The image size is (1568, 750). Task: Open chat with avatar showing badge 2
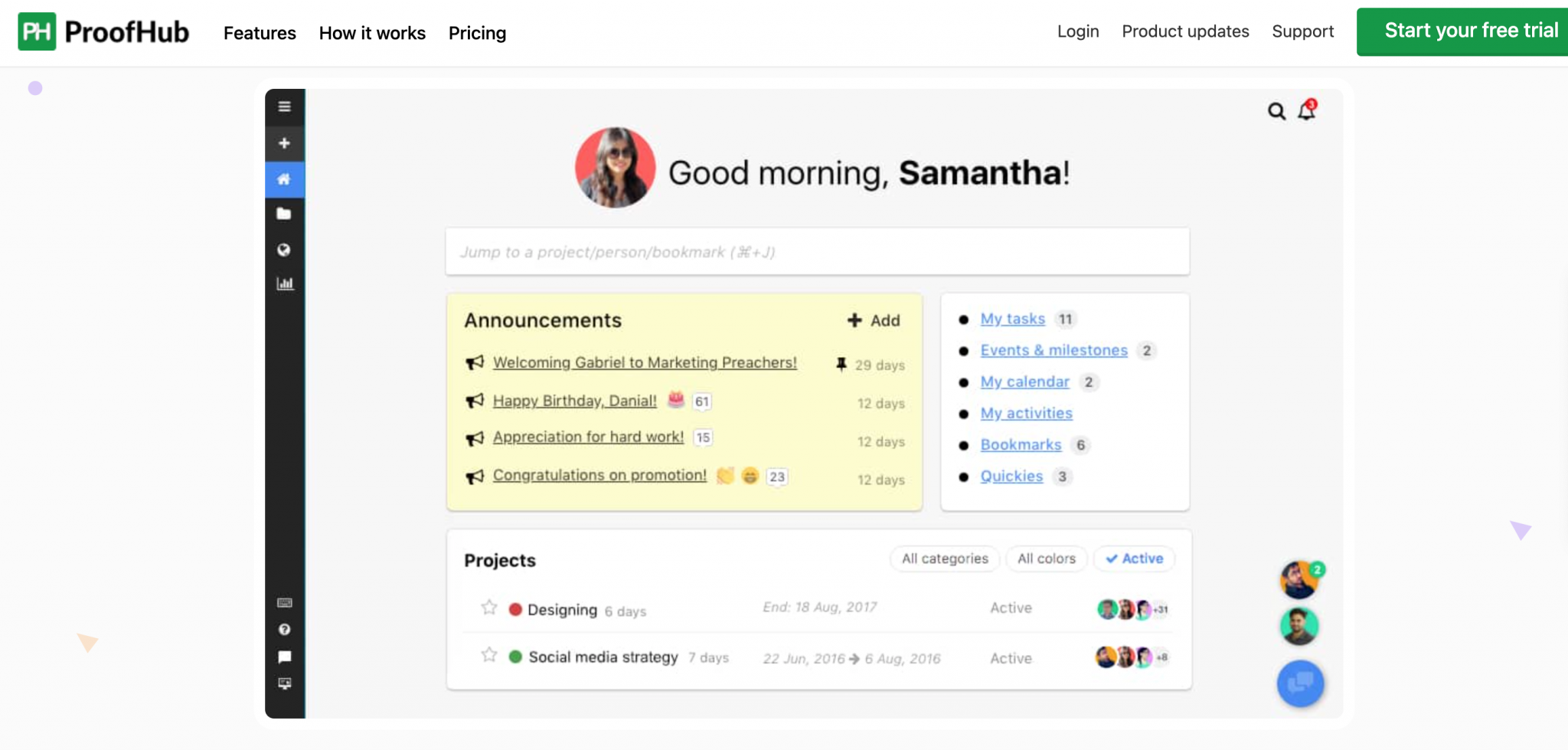(1299, 580)
